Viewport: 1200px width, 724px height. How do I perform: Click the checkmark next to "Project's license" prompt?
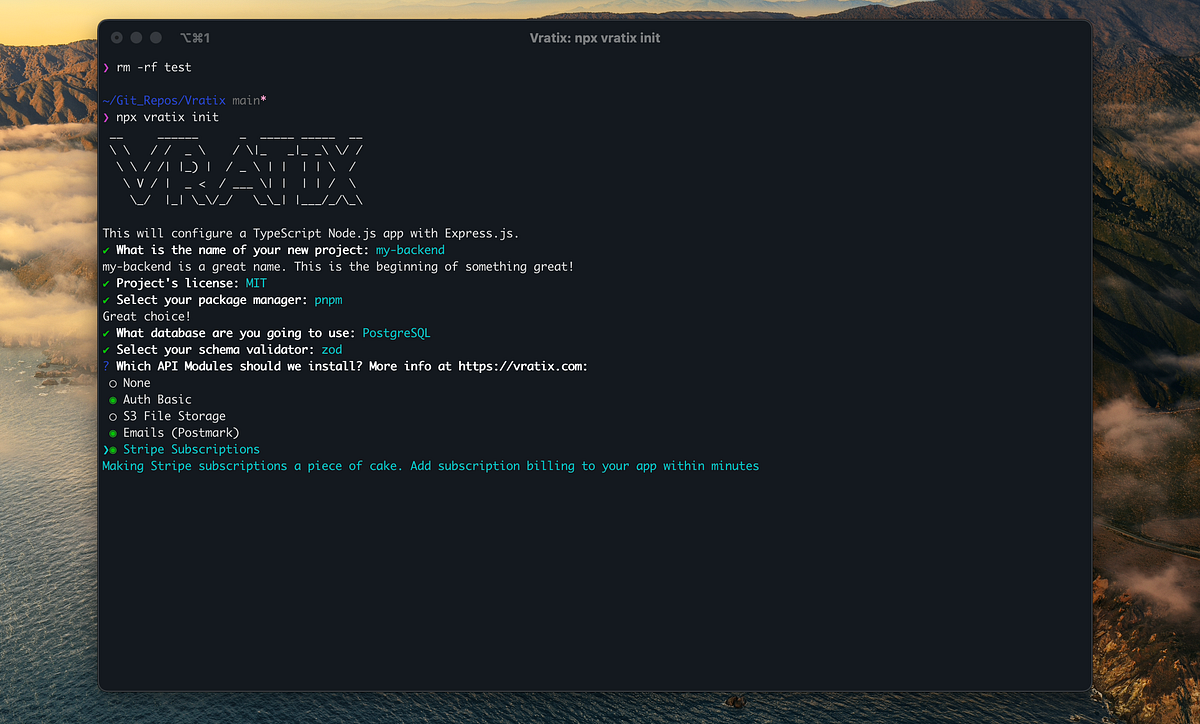point(106,283)
